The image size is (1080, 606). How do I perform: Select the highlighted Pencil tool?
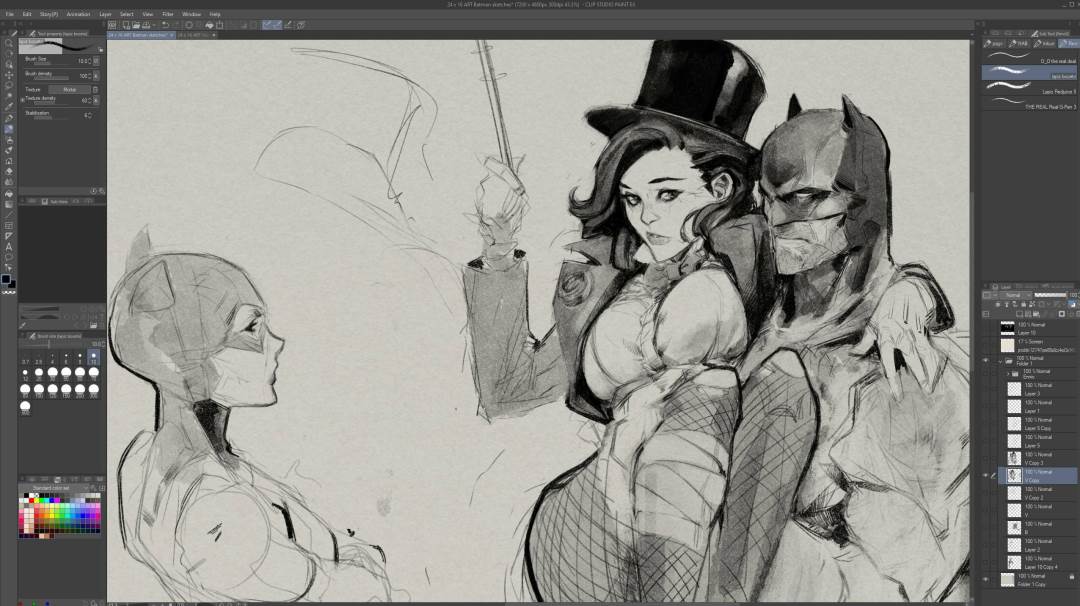click(x=9, y=129)
